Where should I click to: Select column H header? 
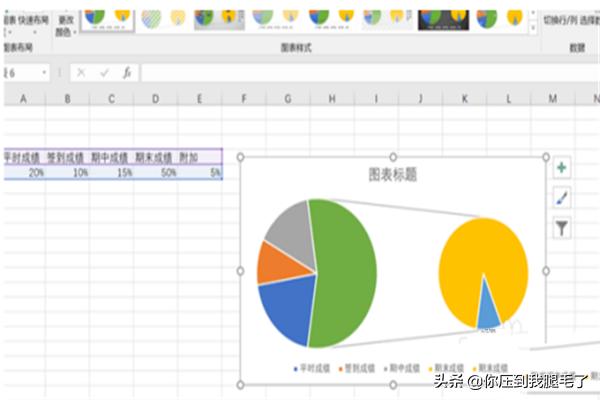(x=332, y=99)
